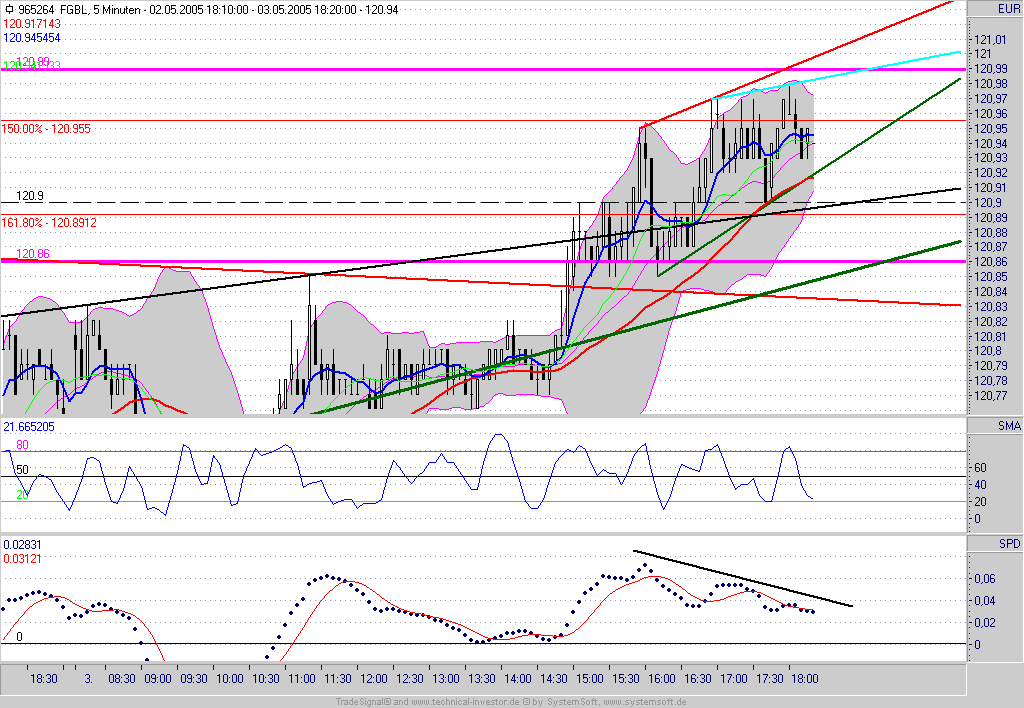Click 40 on the SMA panel axis
The height and width of the screenshot is (708, 1024).
pos(980,485)
